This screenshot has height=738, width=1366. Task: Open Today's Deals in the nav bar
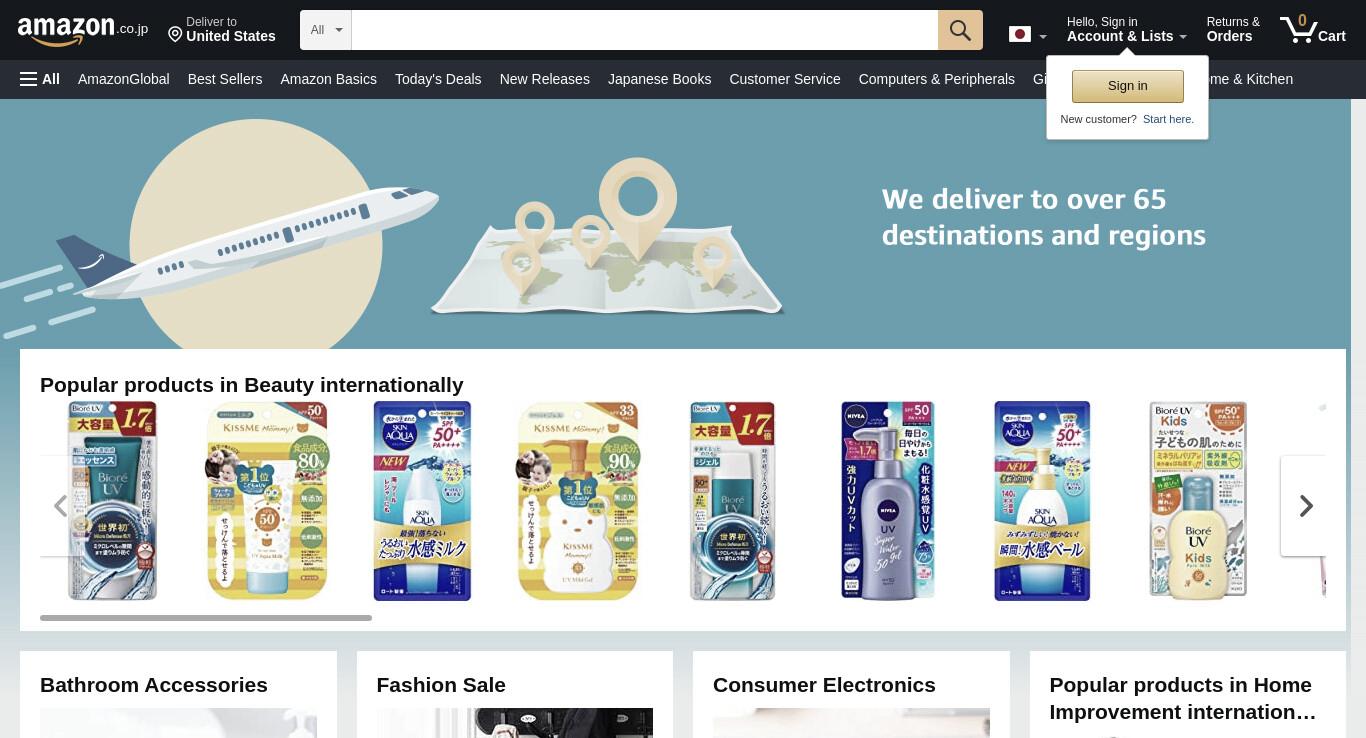pyautogui.click(x=438, y=79)
